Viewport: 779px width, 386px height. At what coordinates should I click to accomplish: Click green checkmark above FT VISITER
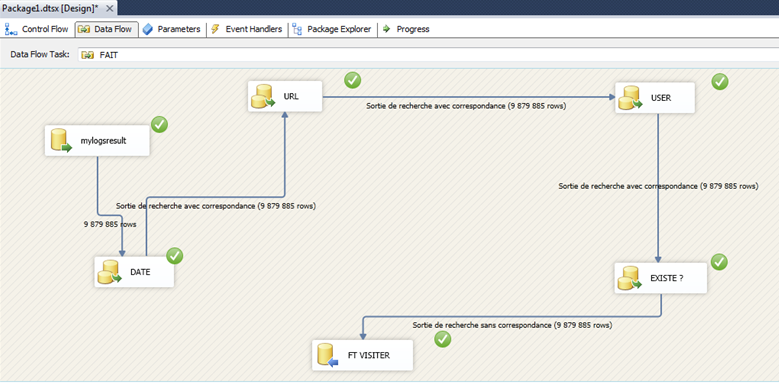pos(443,339)
